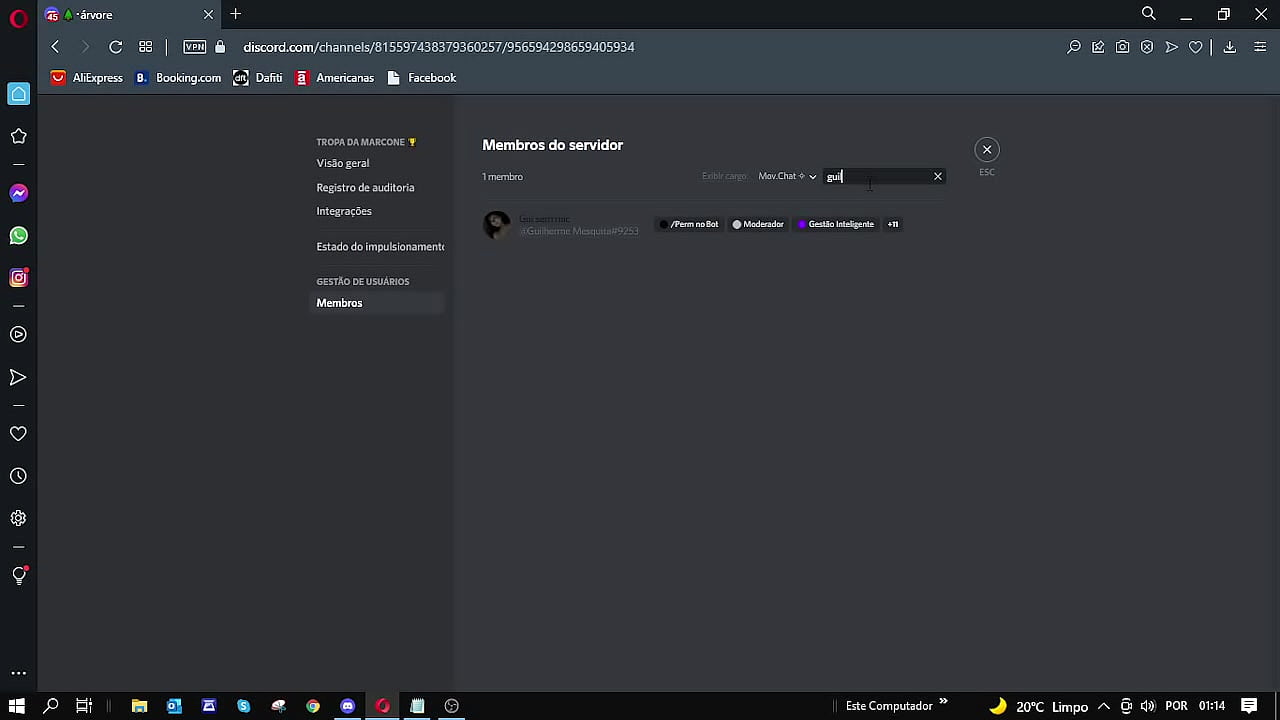
Task: Go to the Integrações section
Action: point(344,211)
